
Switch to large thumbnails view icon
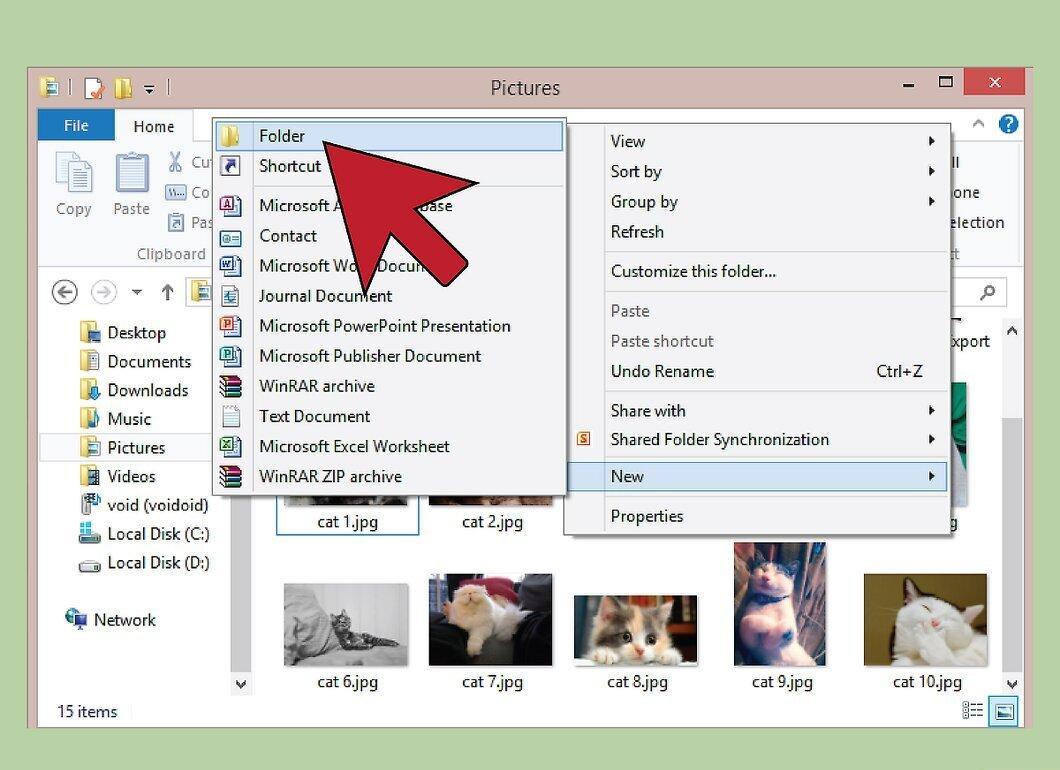(x=1004, y=711)
